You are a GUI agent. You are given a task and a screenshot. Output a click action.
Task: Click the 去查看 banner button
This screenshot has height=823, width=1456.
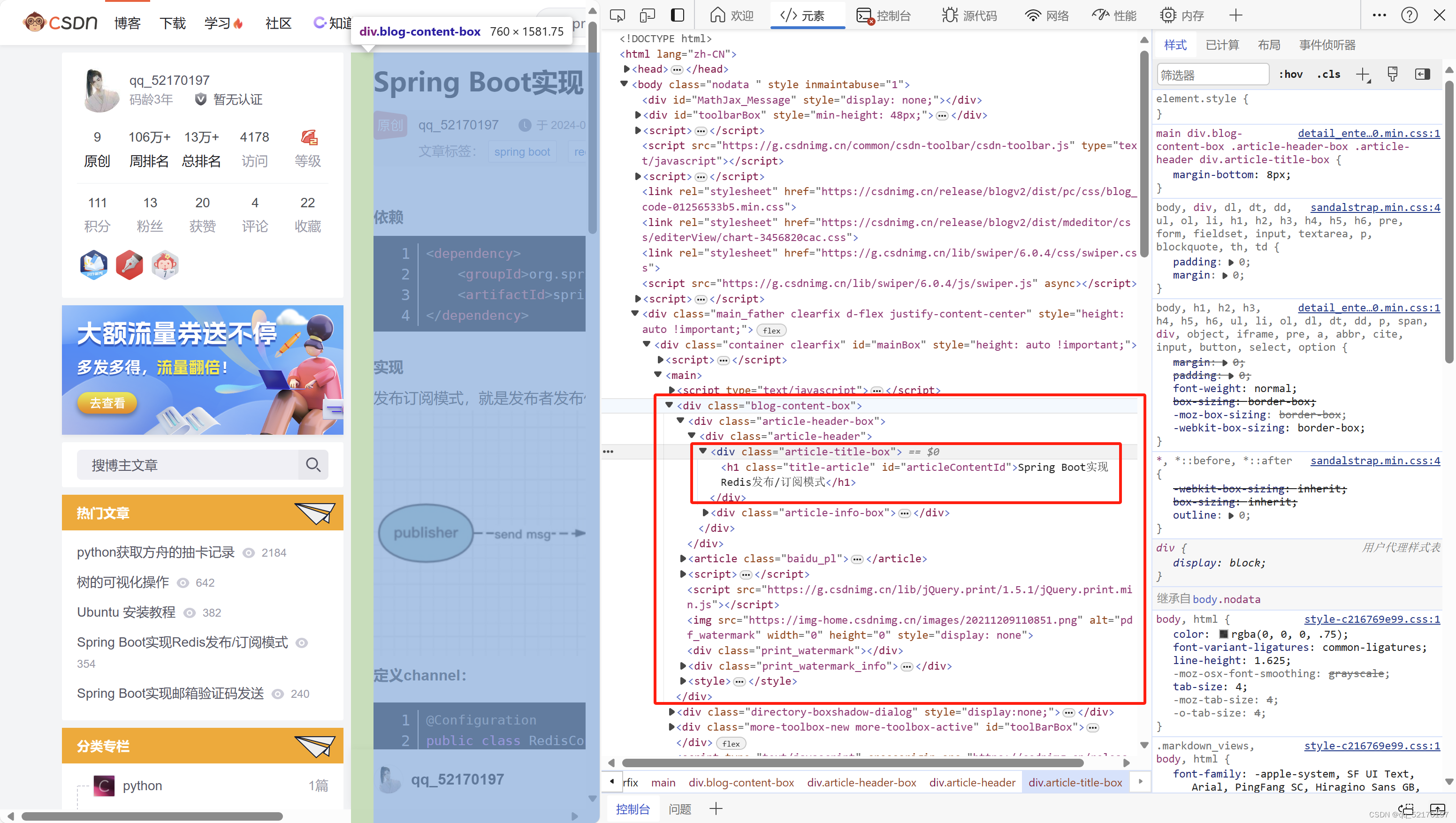pyautogui.click(x=107, y=403)
